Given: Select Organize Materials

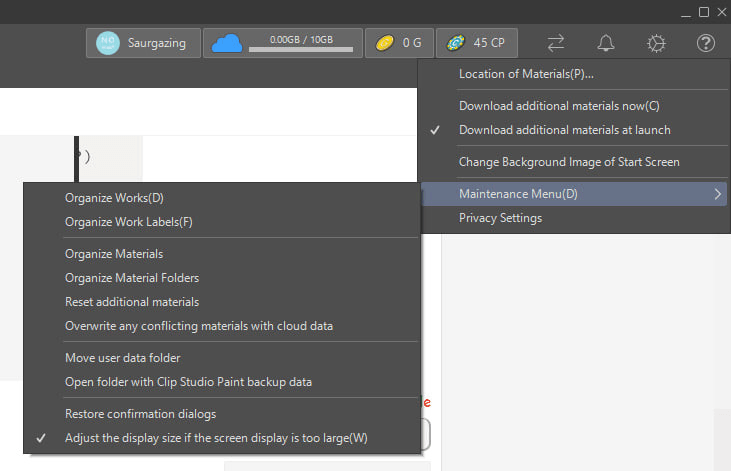Looking at the screenshot, I should tap(222, 254).
